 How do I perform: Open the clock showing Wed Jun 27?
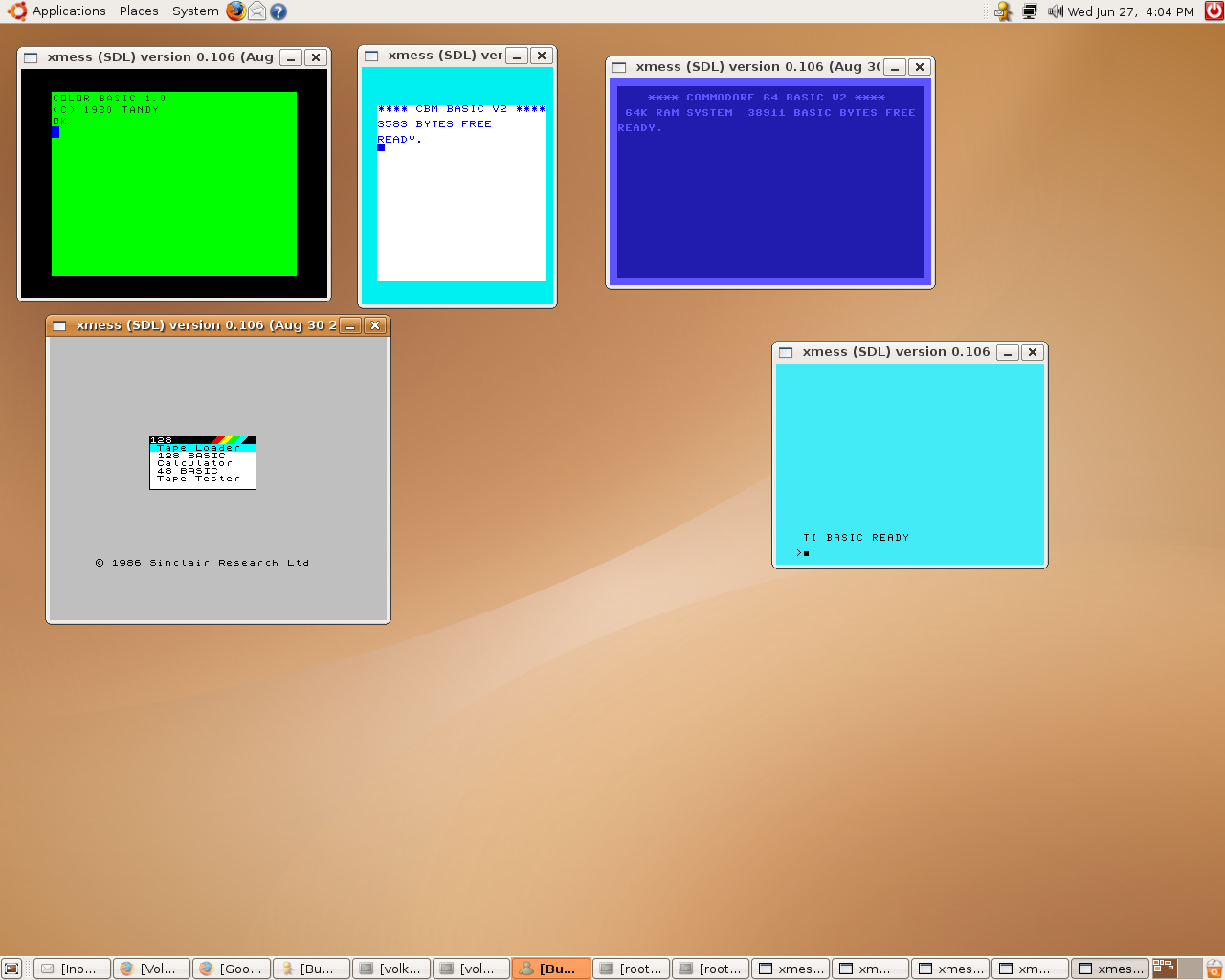[x=1131, y=11]
